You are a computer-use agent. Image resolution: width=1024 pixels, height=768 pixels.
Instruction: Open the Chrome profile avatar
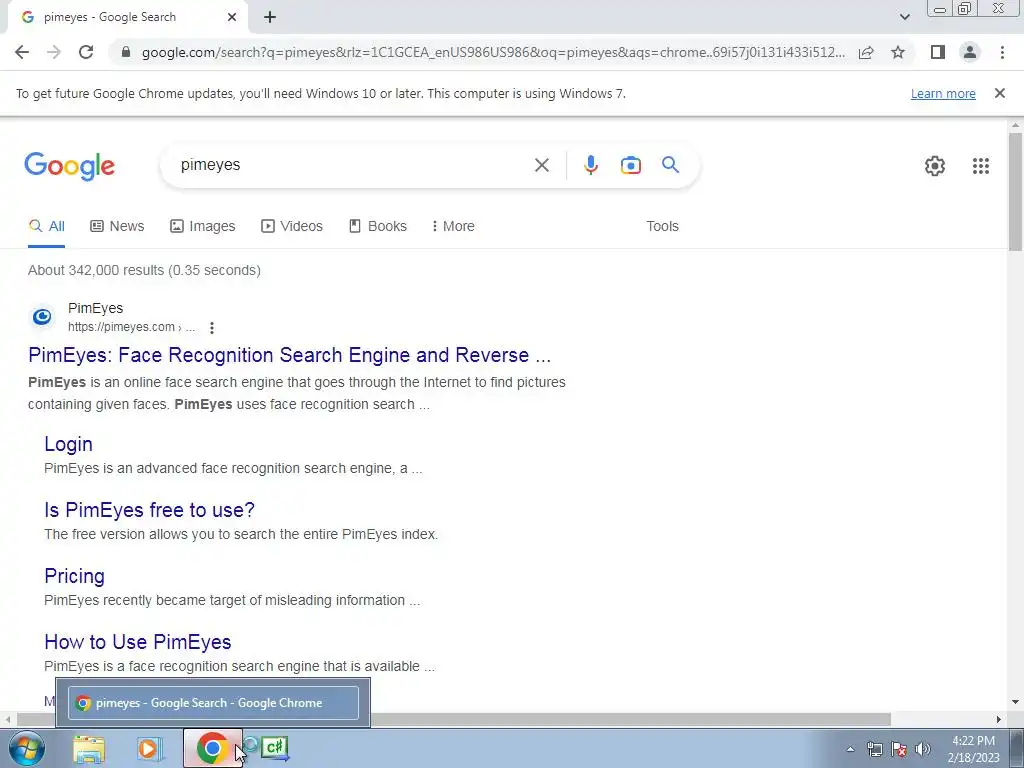tap(970, 52)
